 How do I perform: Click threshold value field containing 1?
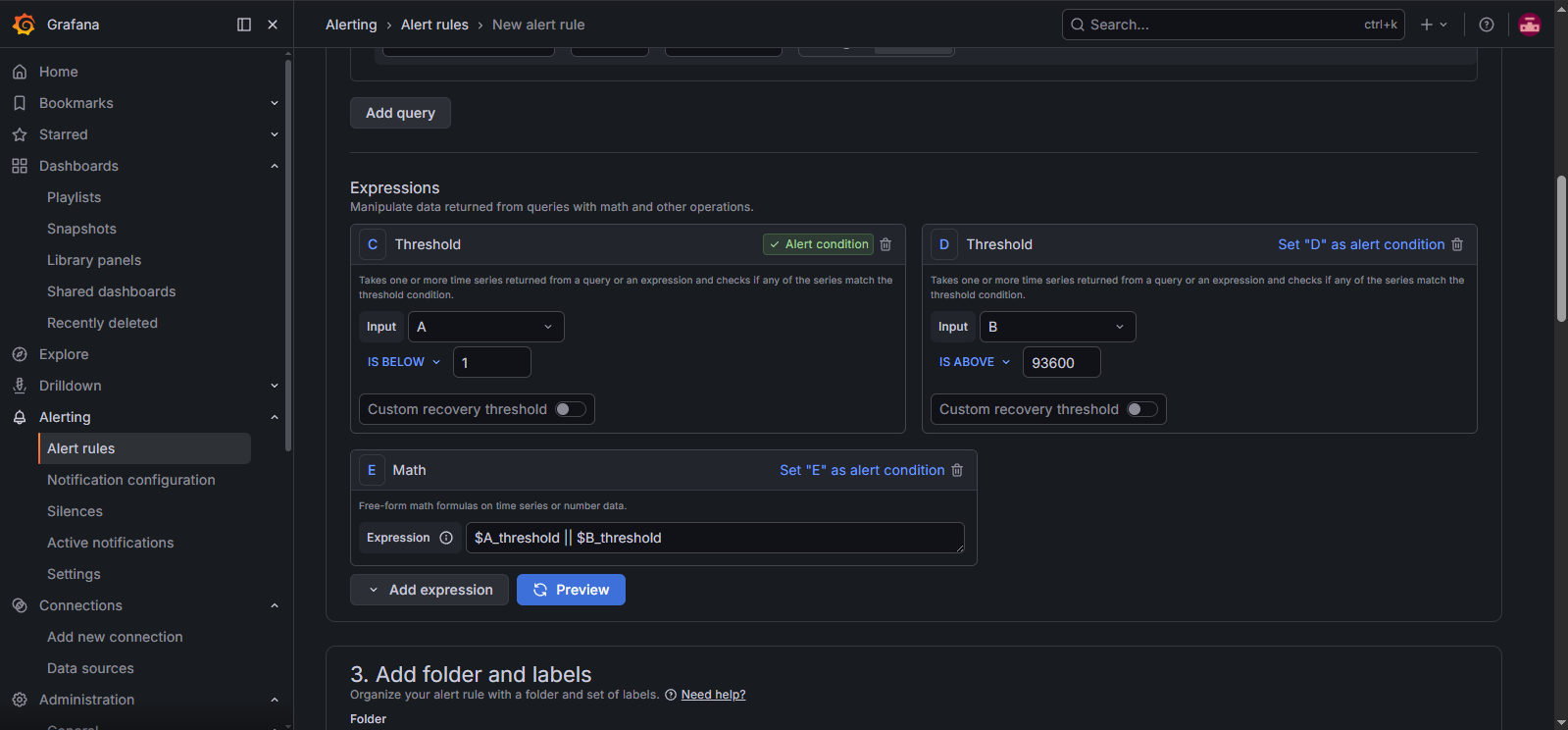[x=492, y=362]
